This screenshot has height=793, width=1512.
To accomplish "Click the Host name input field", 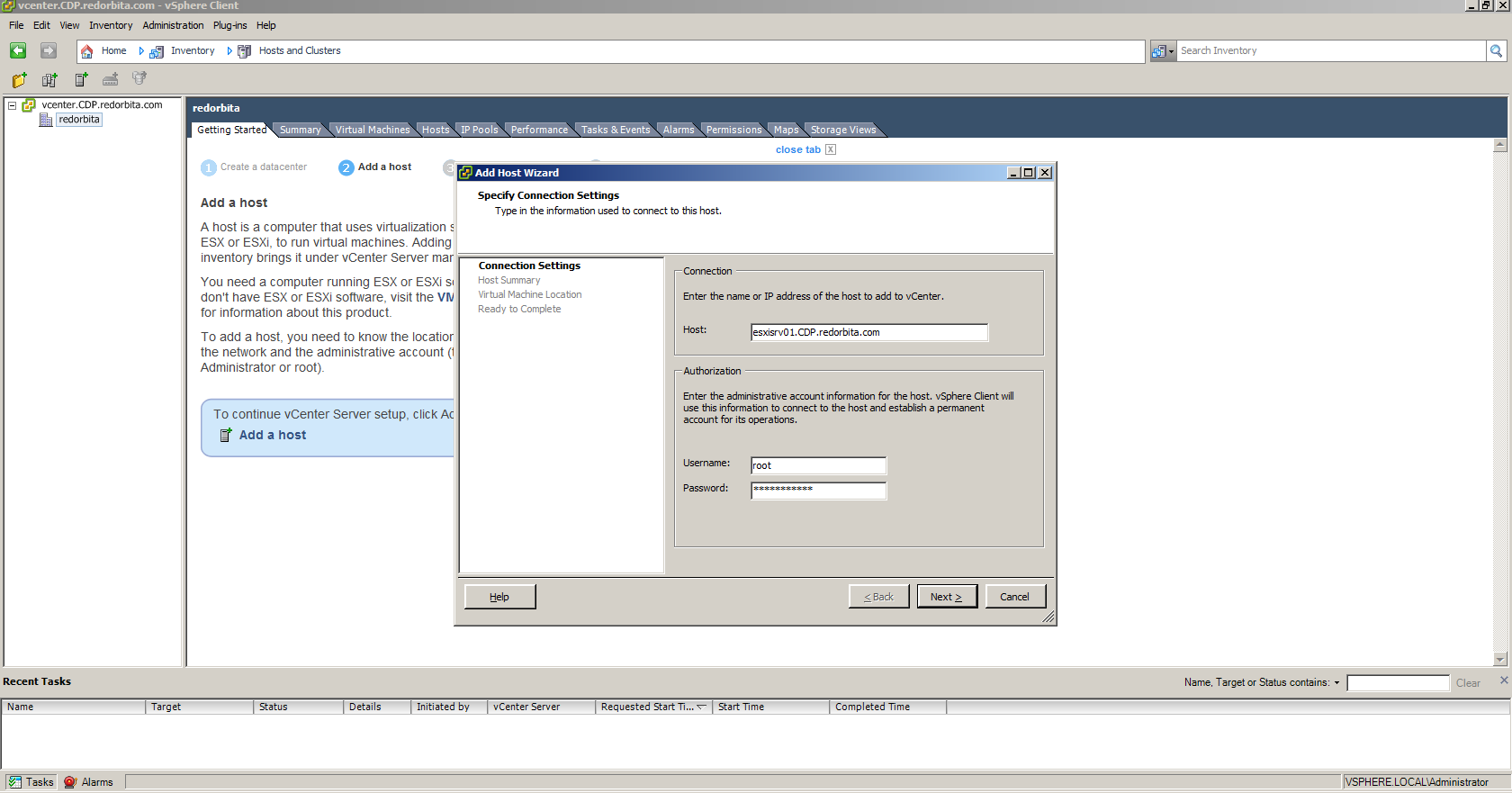I will coord(868,332).
